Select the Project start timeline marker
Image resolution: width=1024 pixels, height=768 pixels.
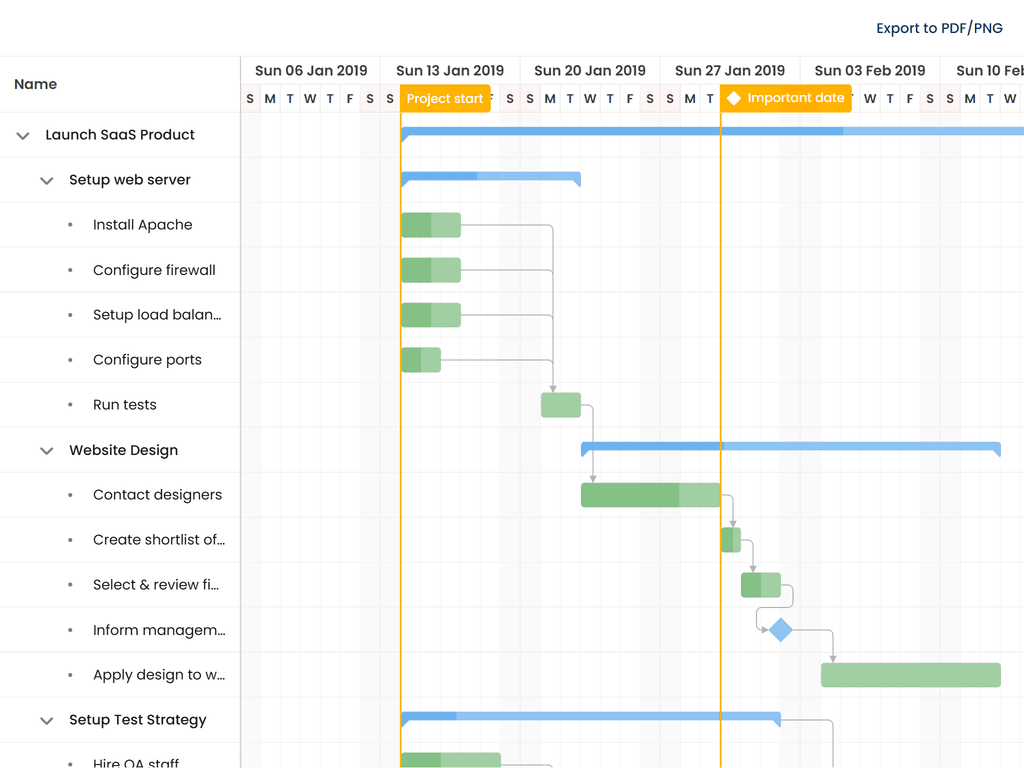445,99
